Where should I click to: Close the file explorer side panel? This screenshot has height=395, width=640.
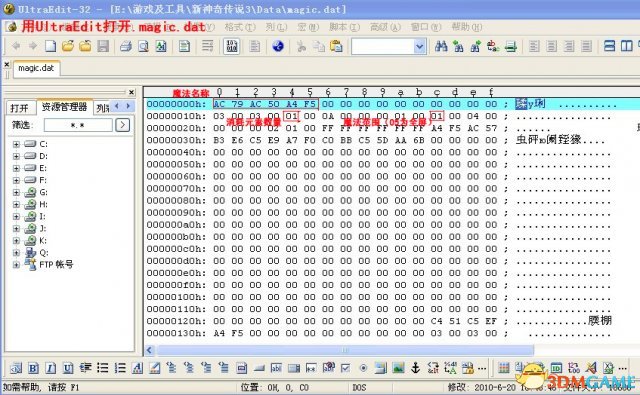pyautogui.click(x=131, y=93)
